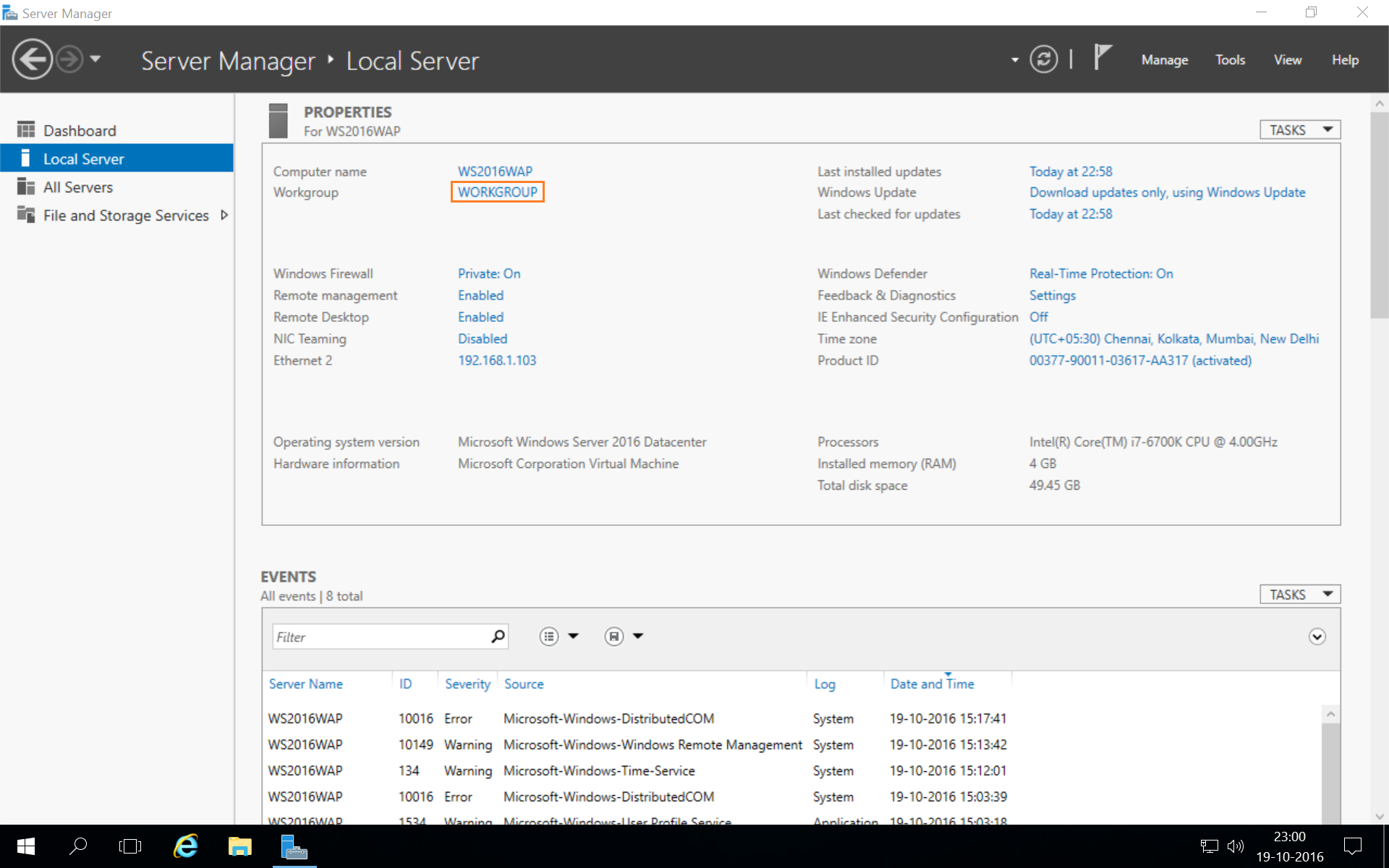
Task: Open taskbar search magnifier
Action: coord(78,846)
